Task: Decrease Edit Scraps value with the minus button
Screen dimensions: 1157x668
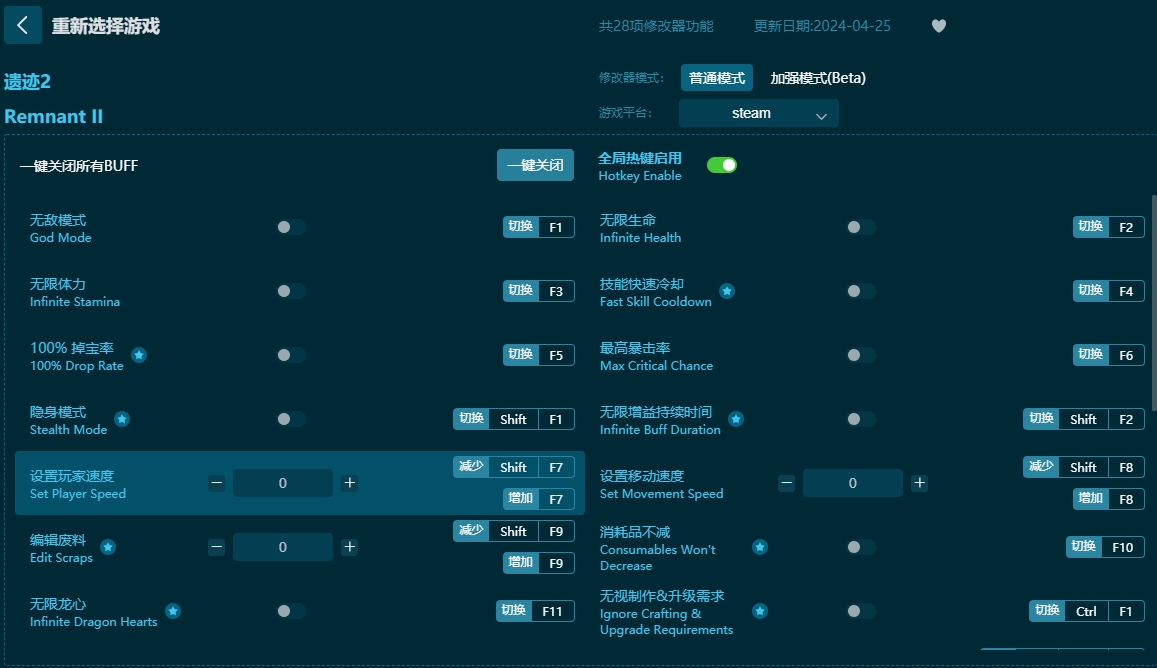Action: (x=216, y=547)
